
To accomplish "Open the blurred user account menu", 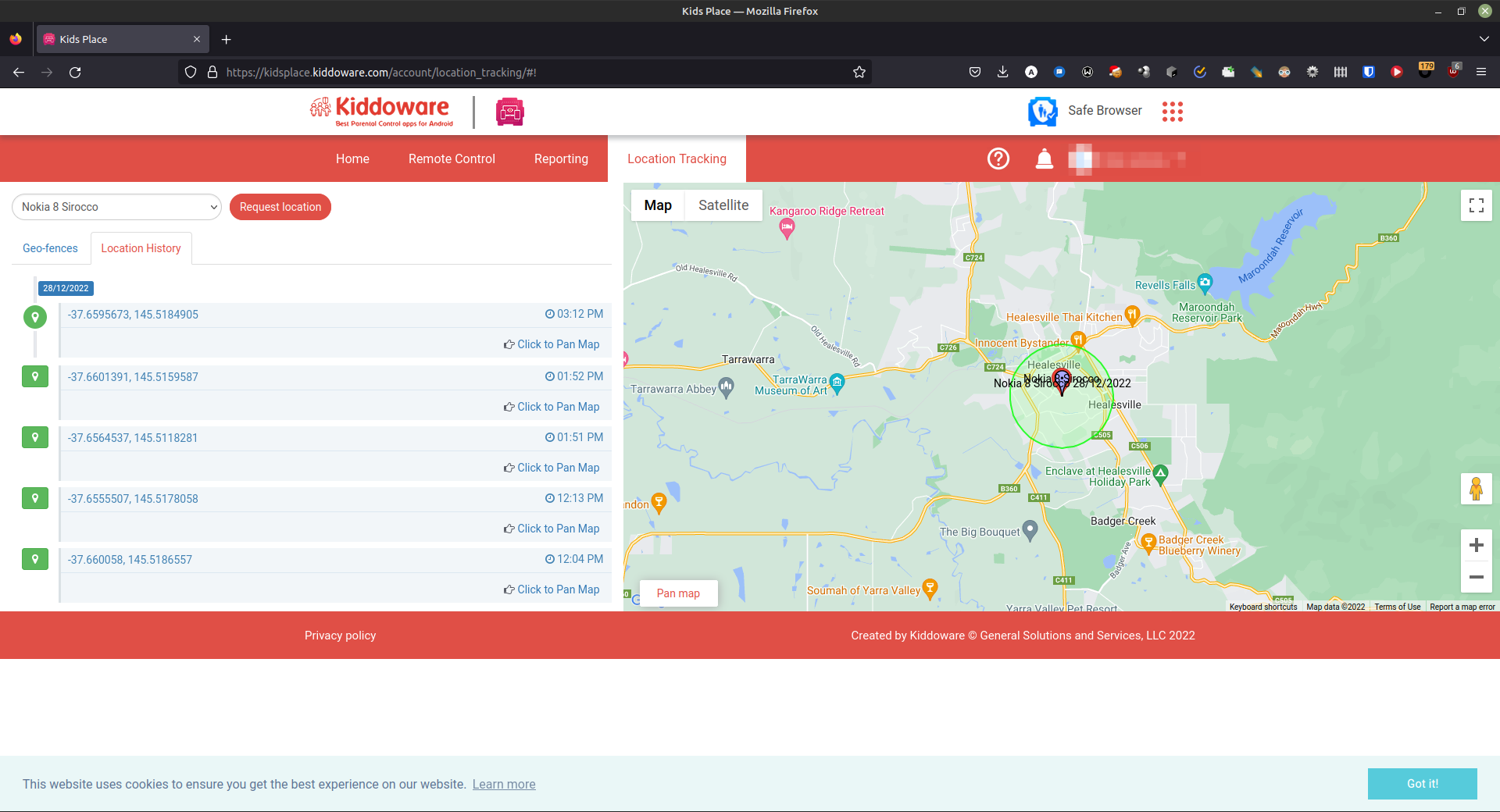I will pyautogui.click(x=1127, y=159).
